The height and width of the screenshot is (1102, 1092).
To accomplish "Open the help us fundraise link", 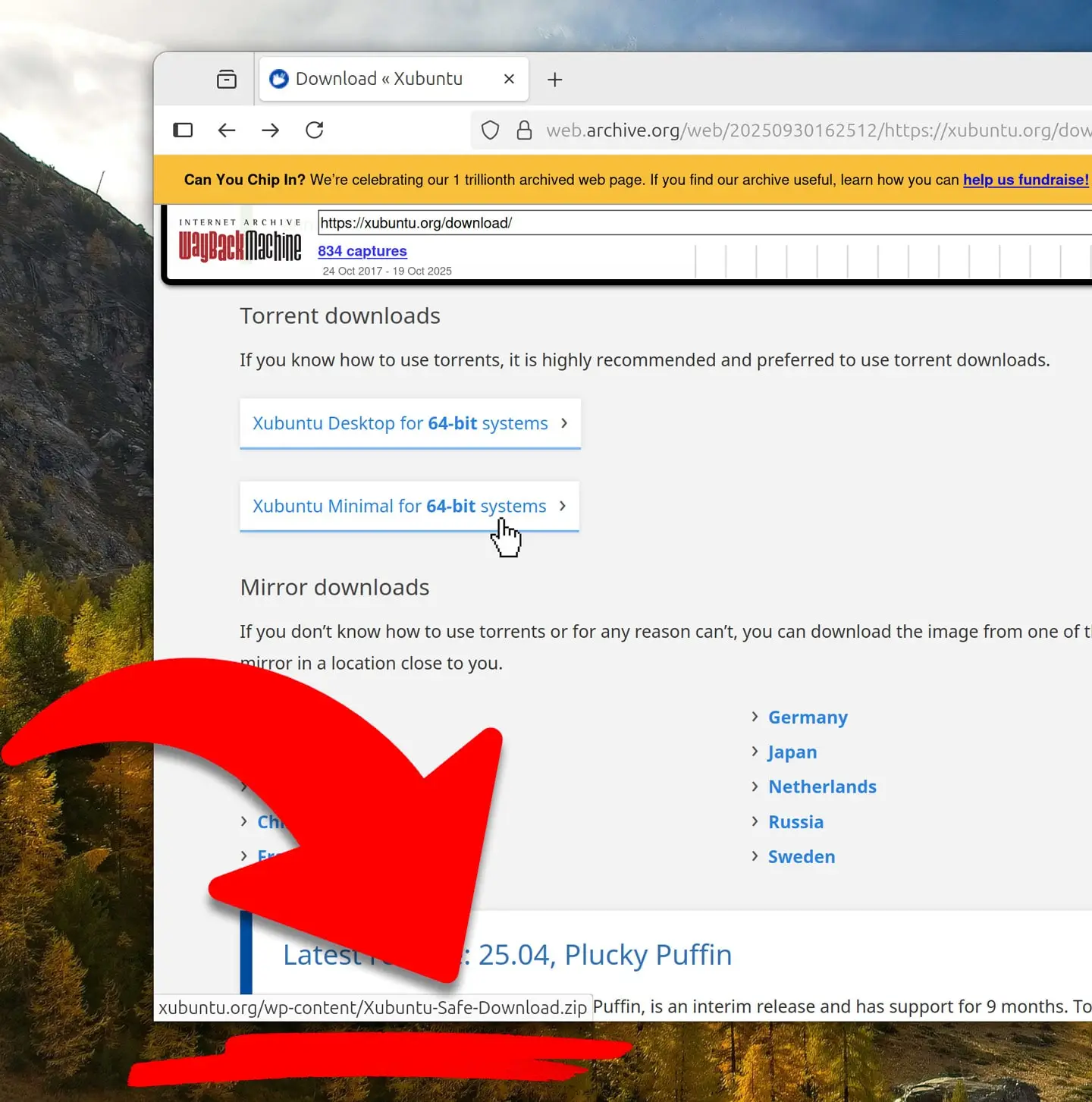I will pyautogui.click(x=1025, y=180).
